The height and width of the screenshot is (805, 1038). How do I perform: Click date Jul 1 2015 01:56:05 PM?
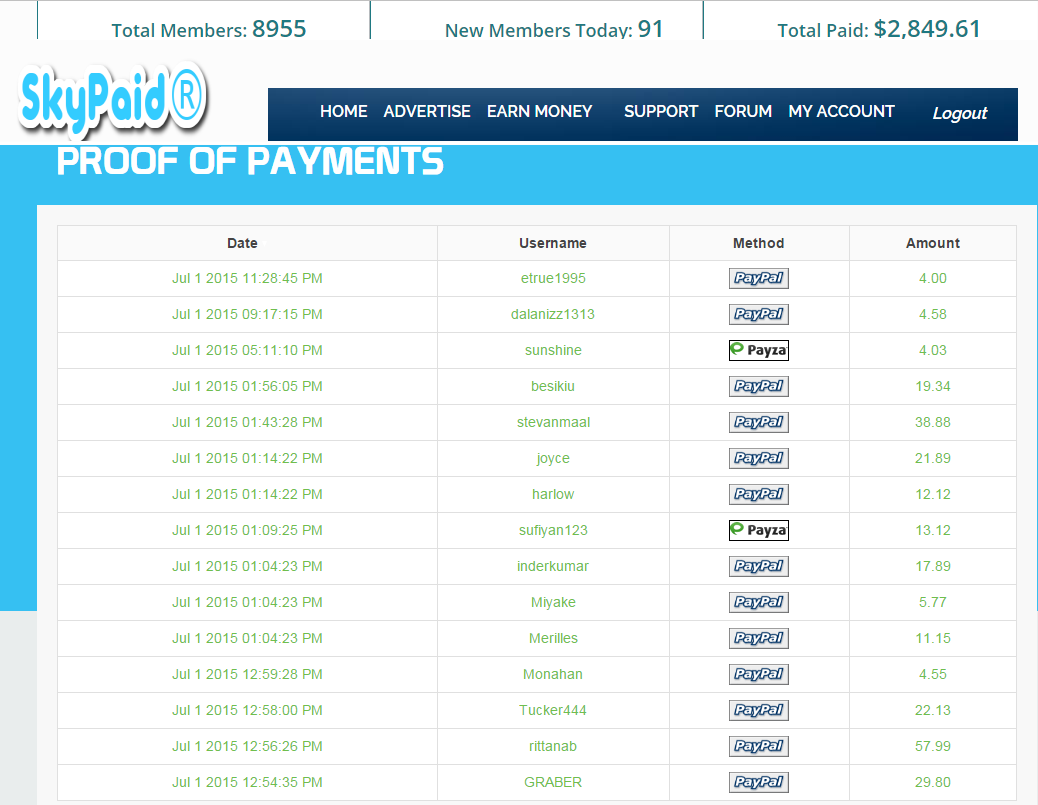(248, 386)
